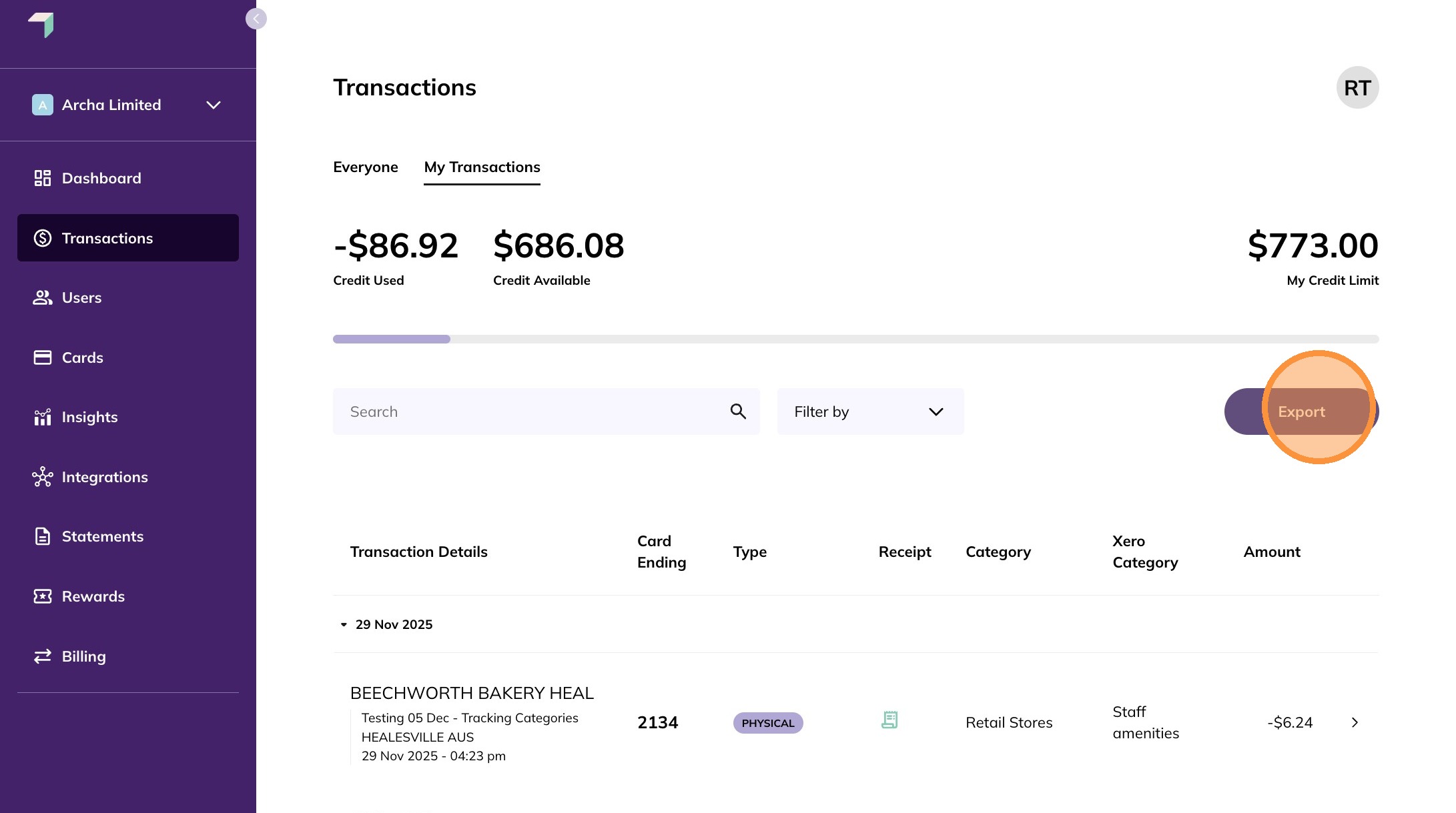1456x813 pixels.
Task: Navigate to Integrations
Action: coord(105,477)
